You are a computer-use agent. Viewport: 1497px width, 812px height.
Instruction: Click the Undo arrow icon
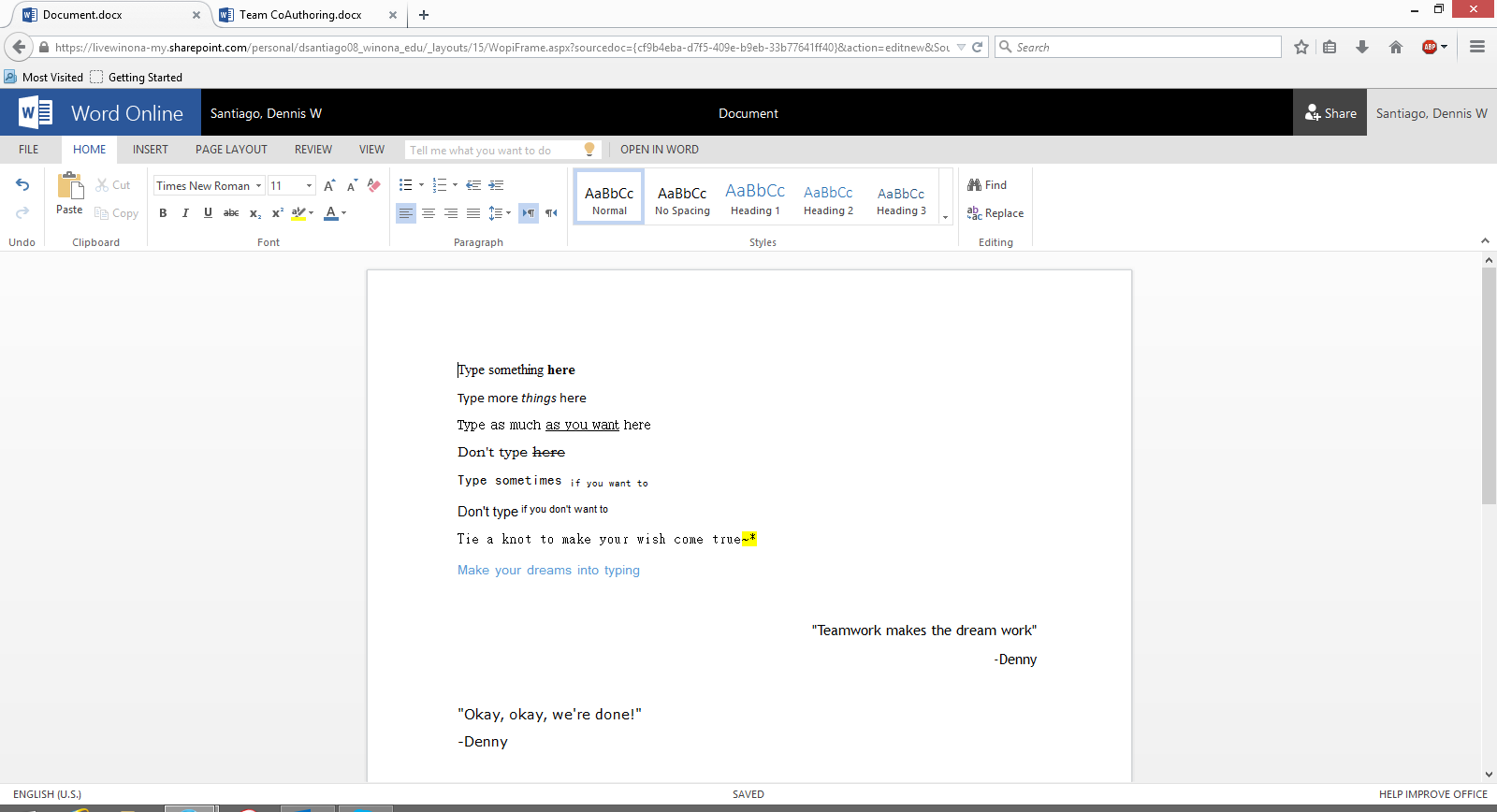tap(22, 185)
